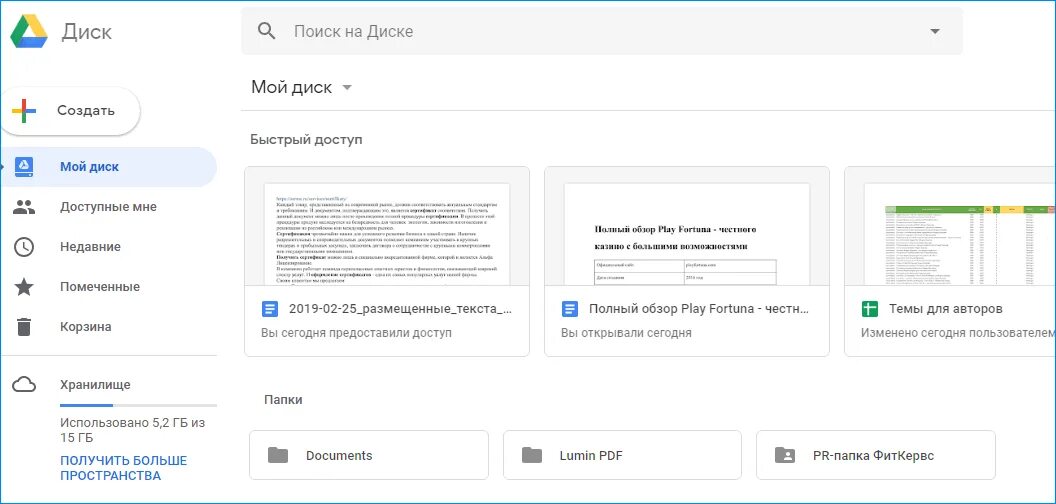The image size is (1056, 504).
Task: Click folder icon of 'Lumin PDF'
Action: [x=531, y=455]
